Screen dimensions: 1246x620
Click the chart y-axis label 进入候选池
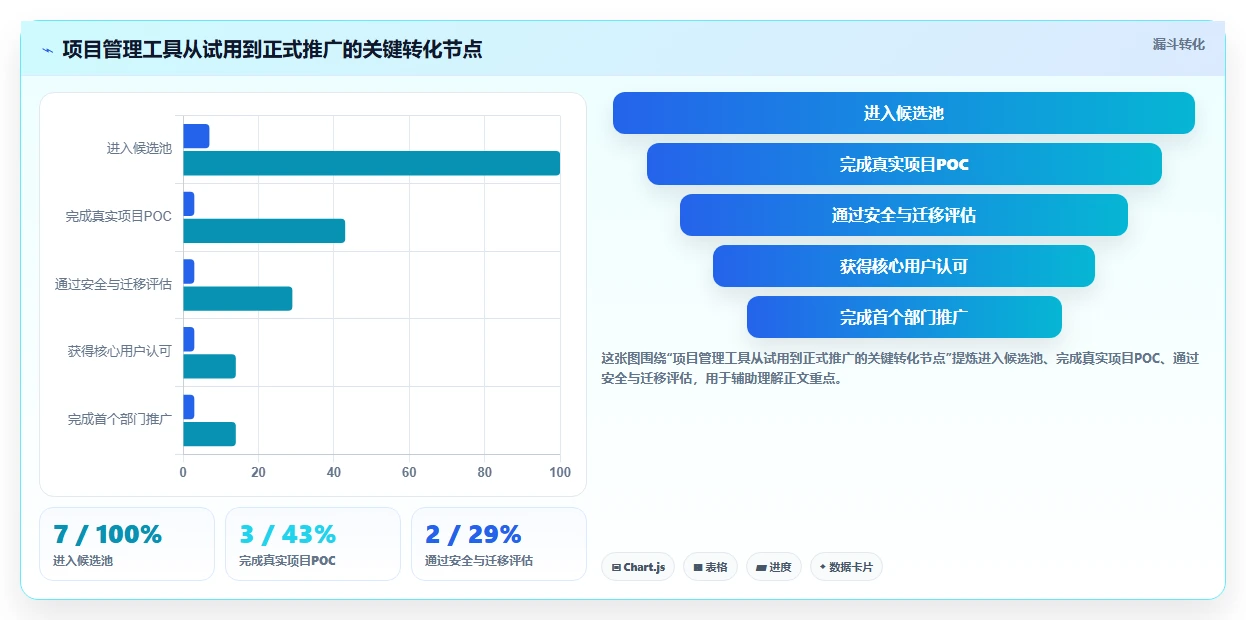[x=139, y=148]
